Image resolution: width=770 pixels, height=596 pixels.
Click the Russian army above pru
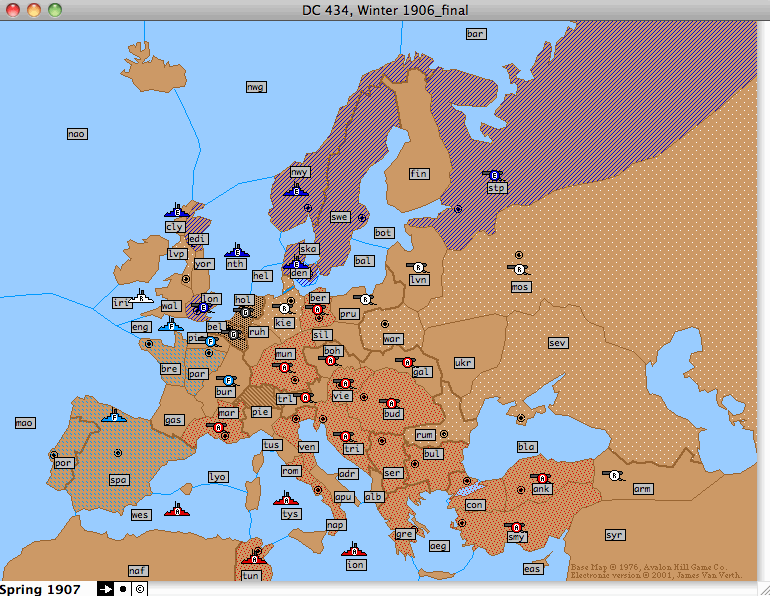click(x=364, y=299)
